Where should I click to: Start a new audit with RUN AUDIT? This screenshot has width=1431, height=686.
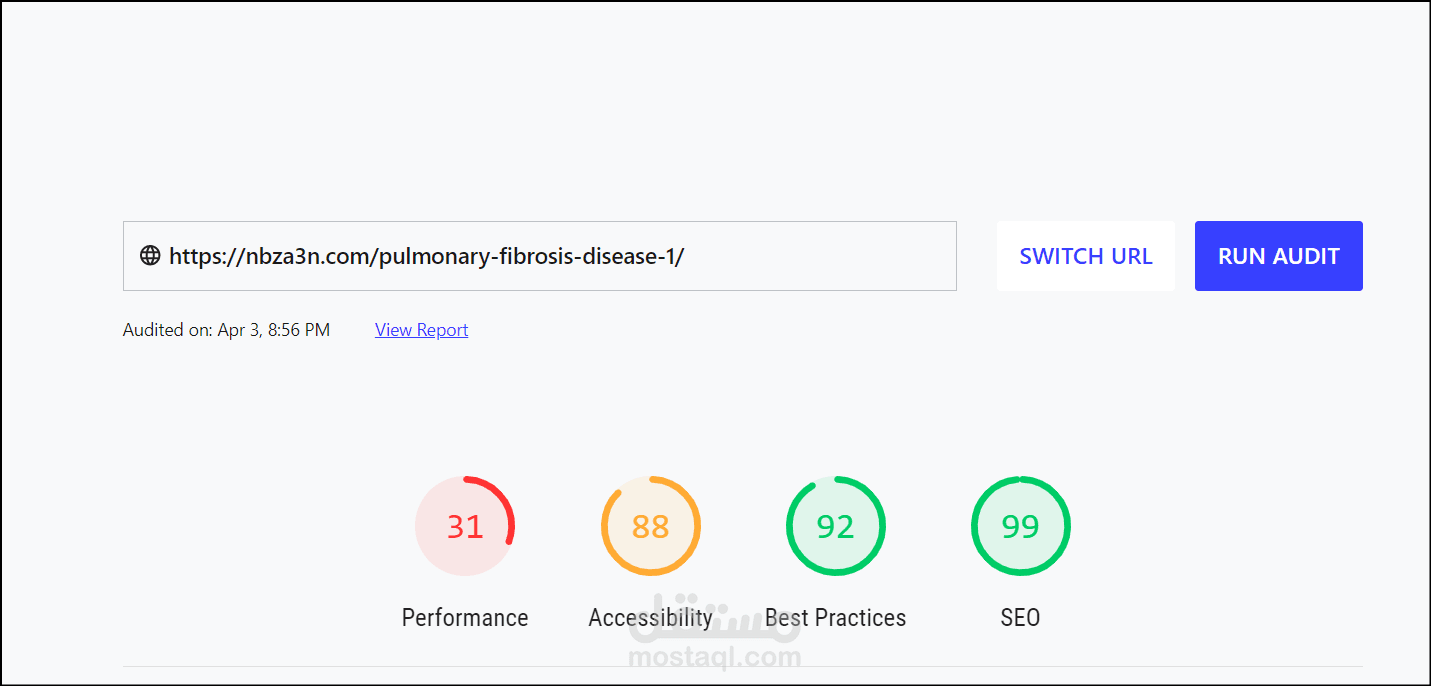coord(1278,256)
